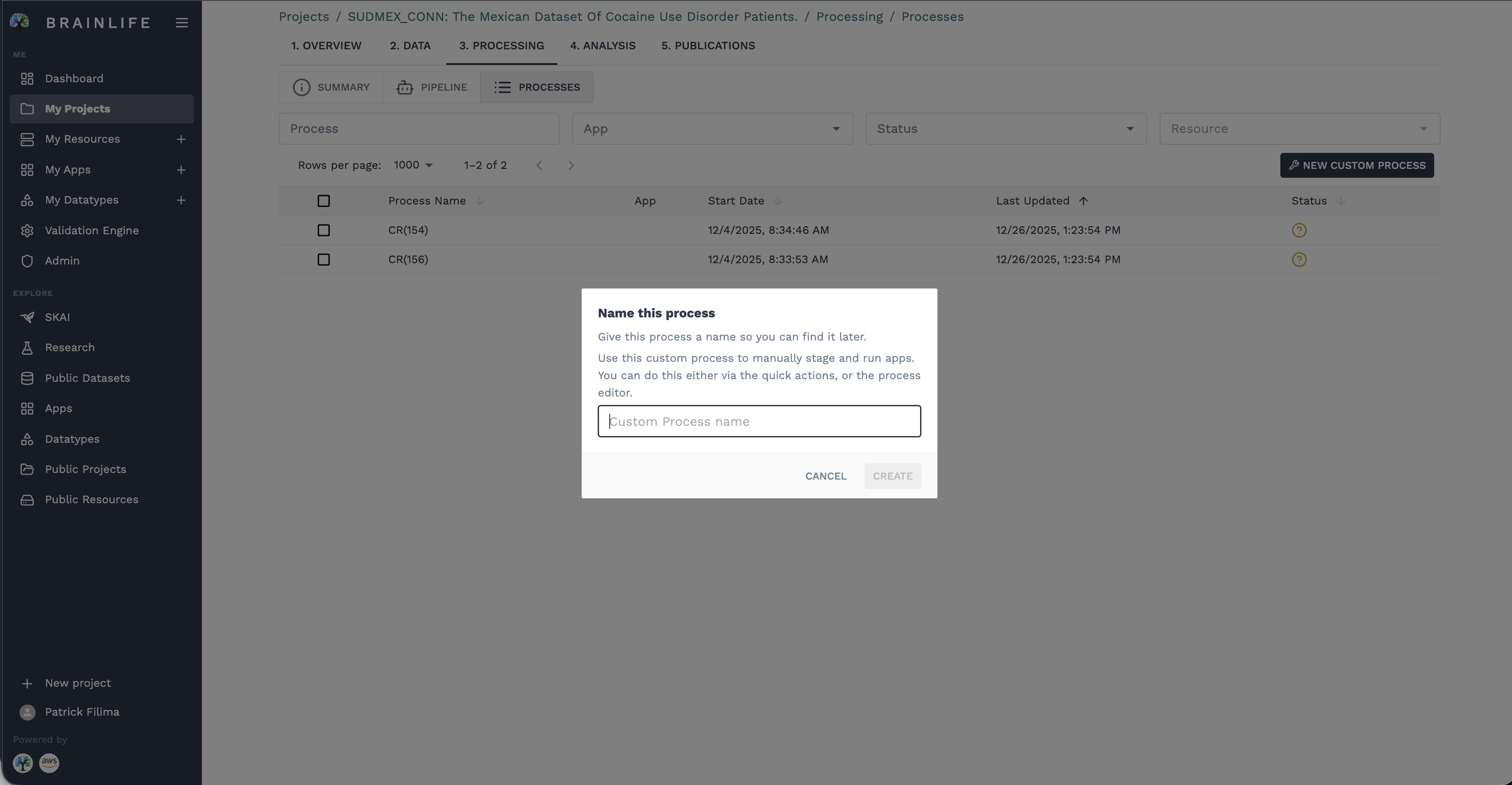
Task: Open Research in the sidebar
Action: [x=101, y=348]
